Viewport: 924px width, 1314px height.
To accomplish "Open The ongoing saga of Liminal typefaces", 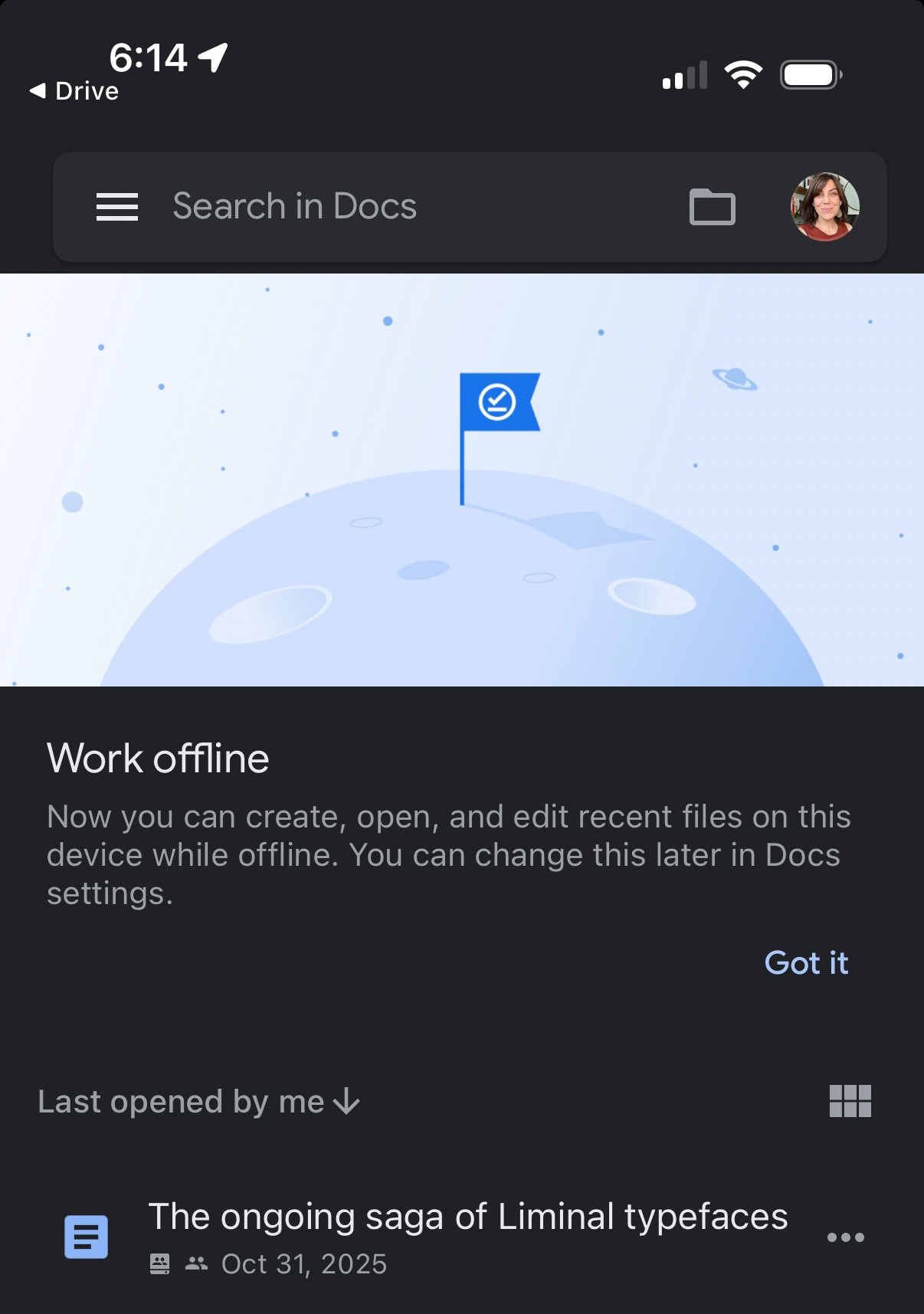I will click(467, 1217).
